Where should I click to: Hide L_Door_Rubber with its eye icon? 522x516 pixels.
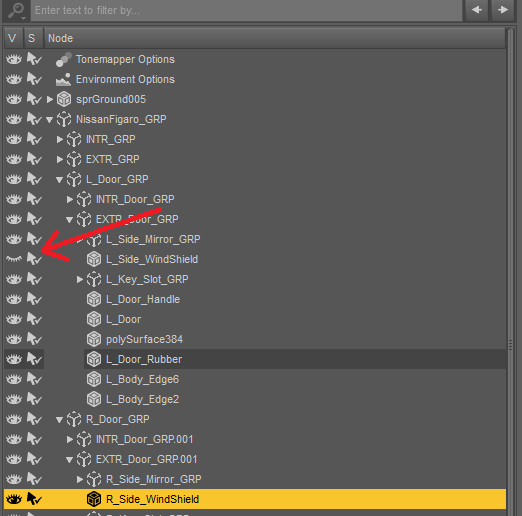tap(14, 359)
